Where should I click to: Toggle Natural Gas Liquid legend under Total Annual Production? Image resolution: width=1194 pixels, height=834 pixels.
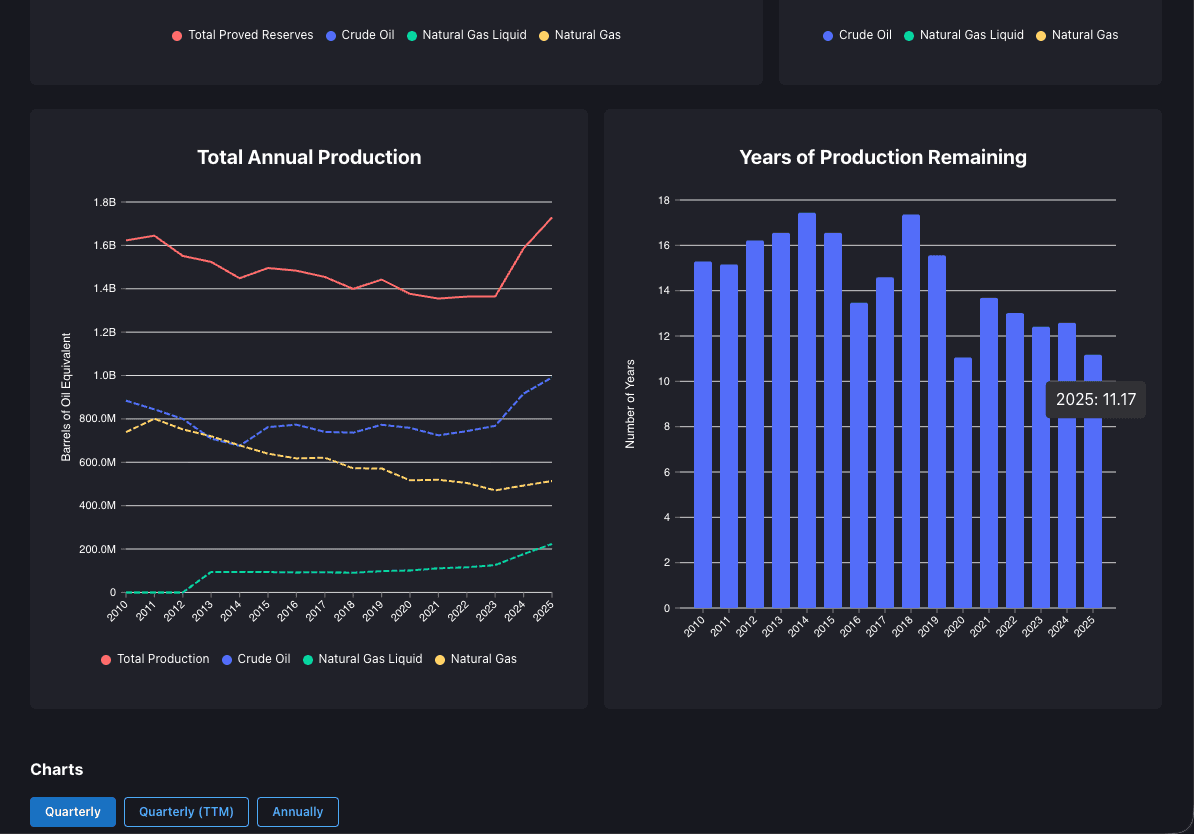coord(362,660)
